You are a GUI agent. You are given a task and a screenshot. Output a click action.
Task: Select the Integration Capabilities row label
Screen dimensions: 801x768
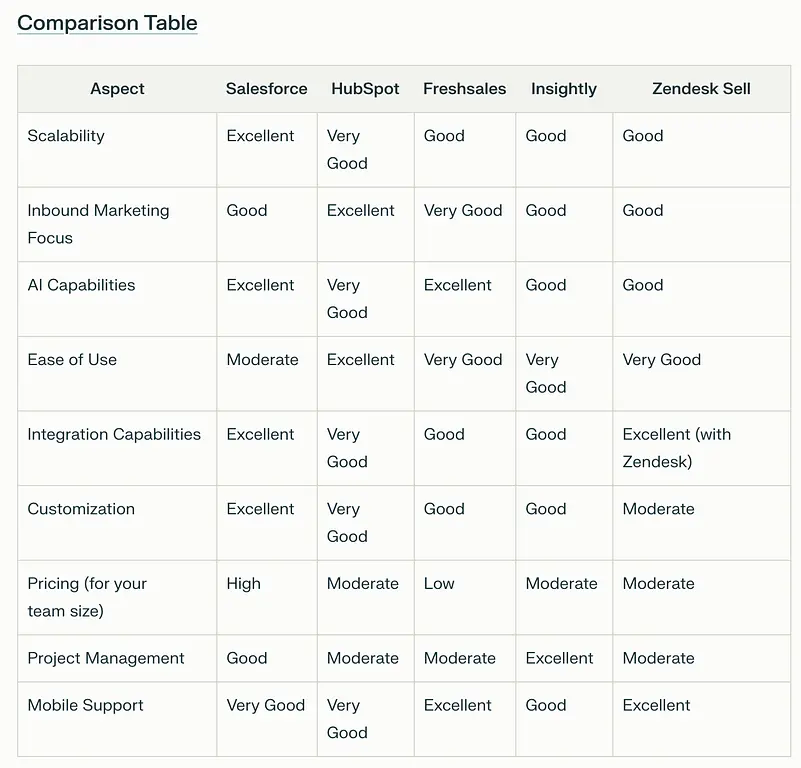point(114,435)
